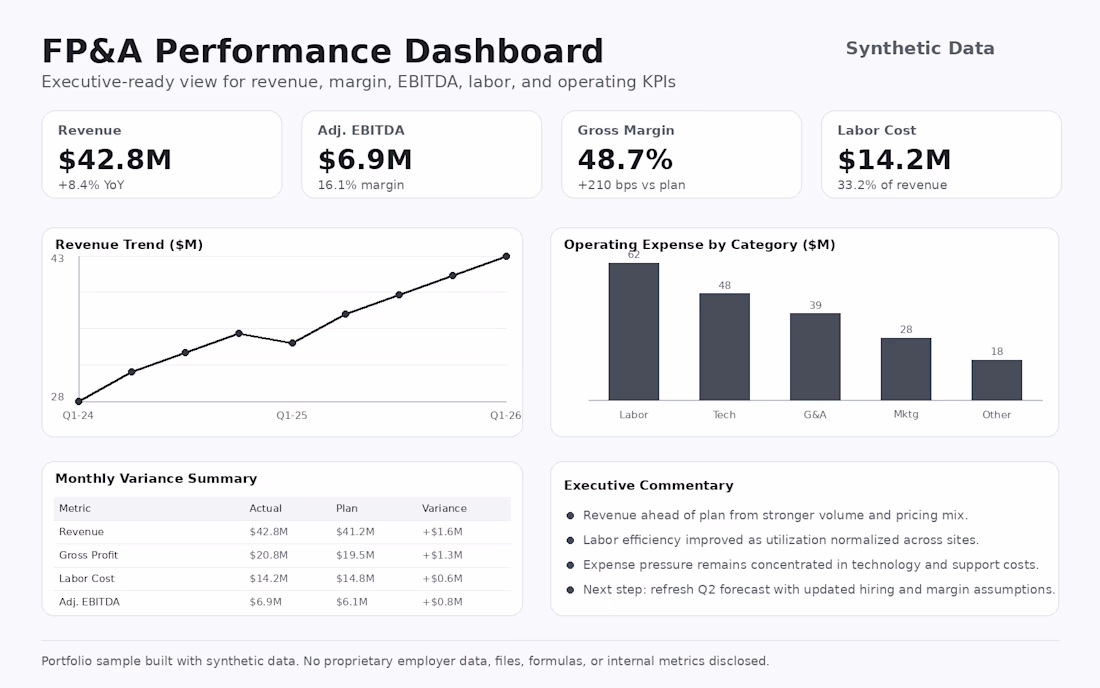Click the Portfolio sample footer disclaimer
Image resolution: width=1100 pixels, height=688 pixels.
pos(405,661)
